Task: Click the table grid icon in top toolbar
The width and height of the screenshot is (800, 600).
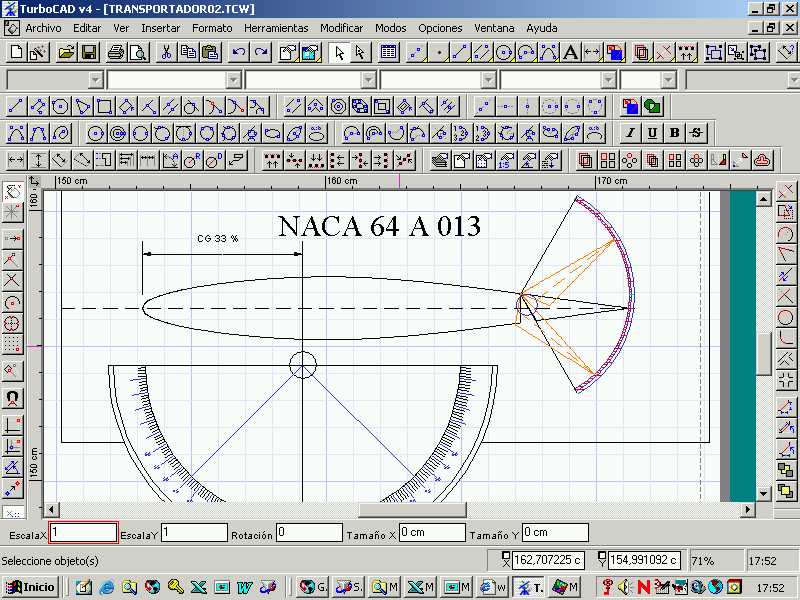Action: (x=388, y=52)
